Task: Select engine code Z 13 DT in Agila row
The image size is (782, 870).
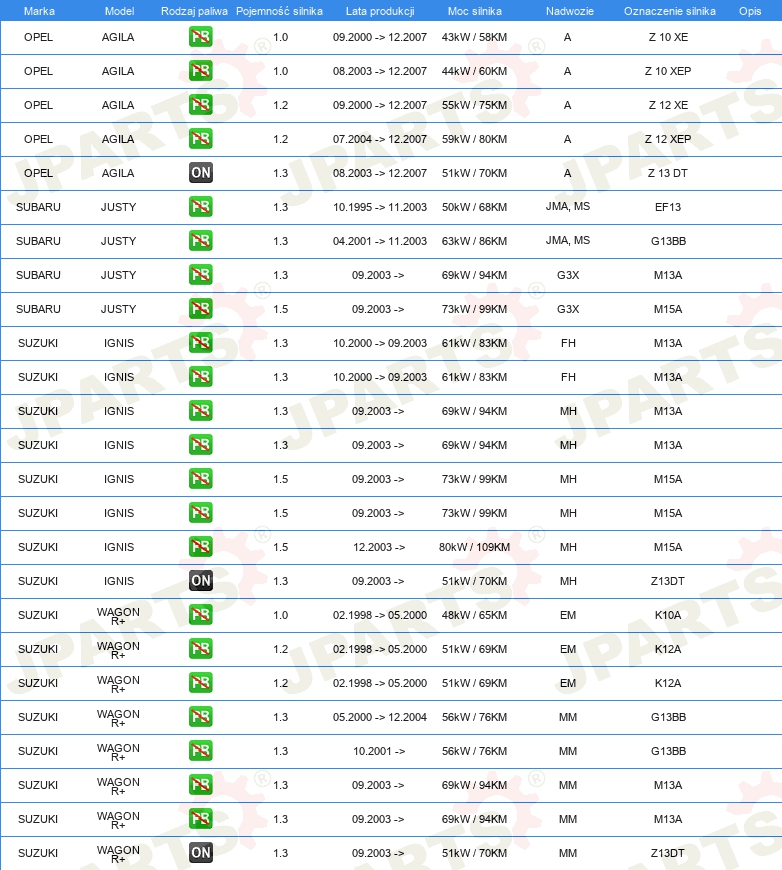Action: coord(668,173)
